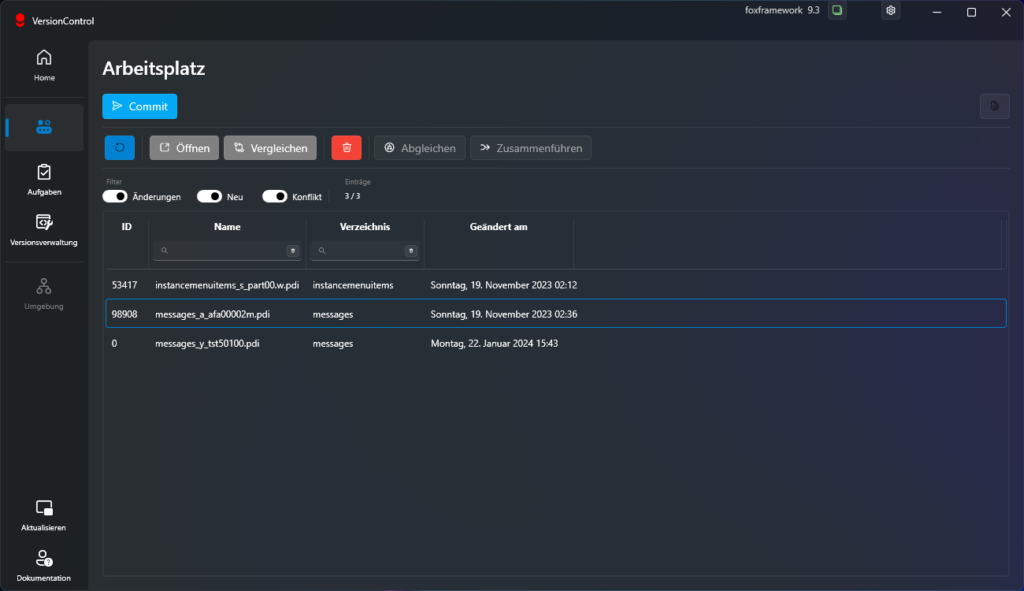
Task: Toggle the Änderungen filter switch
Action: pyautogui.click(x=114, y=196)
